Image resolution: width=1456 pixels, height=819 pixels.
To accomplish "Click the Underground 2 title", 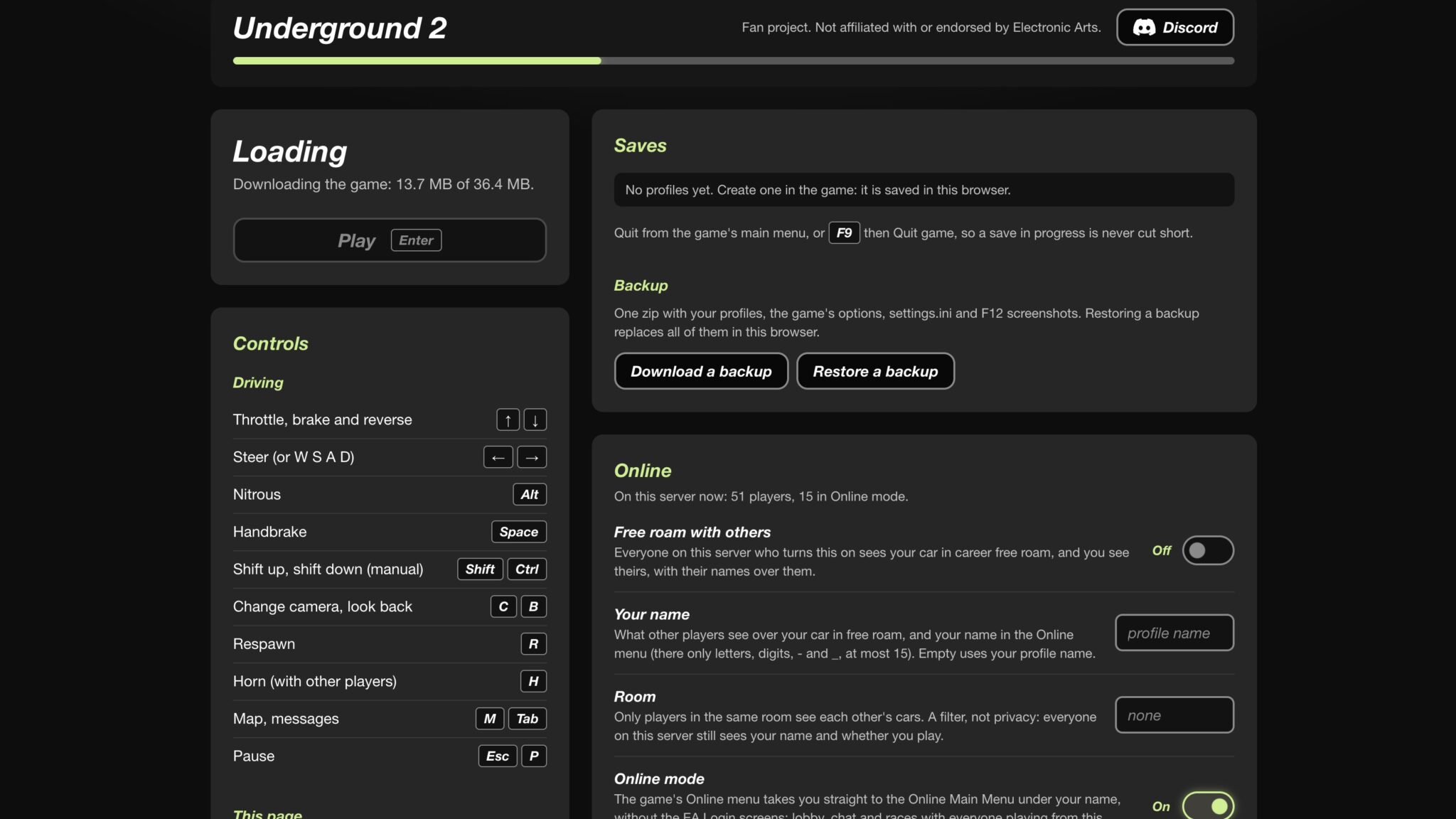I will (340, 28).
